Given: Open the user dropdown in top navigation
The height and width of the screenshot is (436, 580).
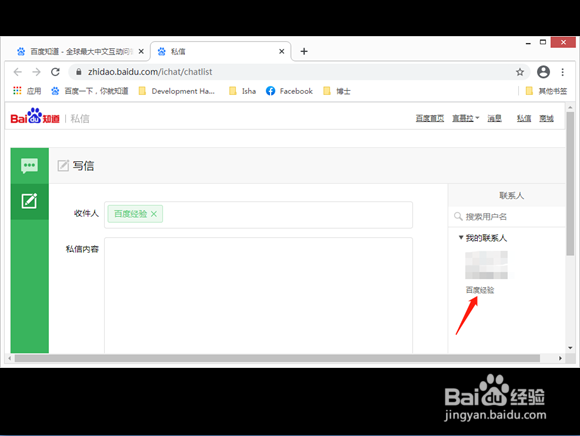Looking at the screenshot, I should pos(466,118).
